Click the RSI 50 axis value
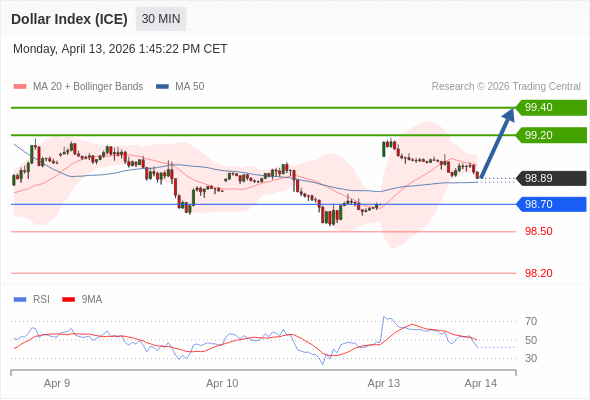 click(x=531, y=340)
